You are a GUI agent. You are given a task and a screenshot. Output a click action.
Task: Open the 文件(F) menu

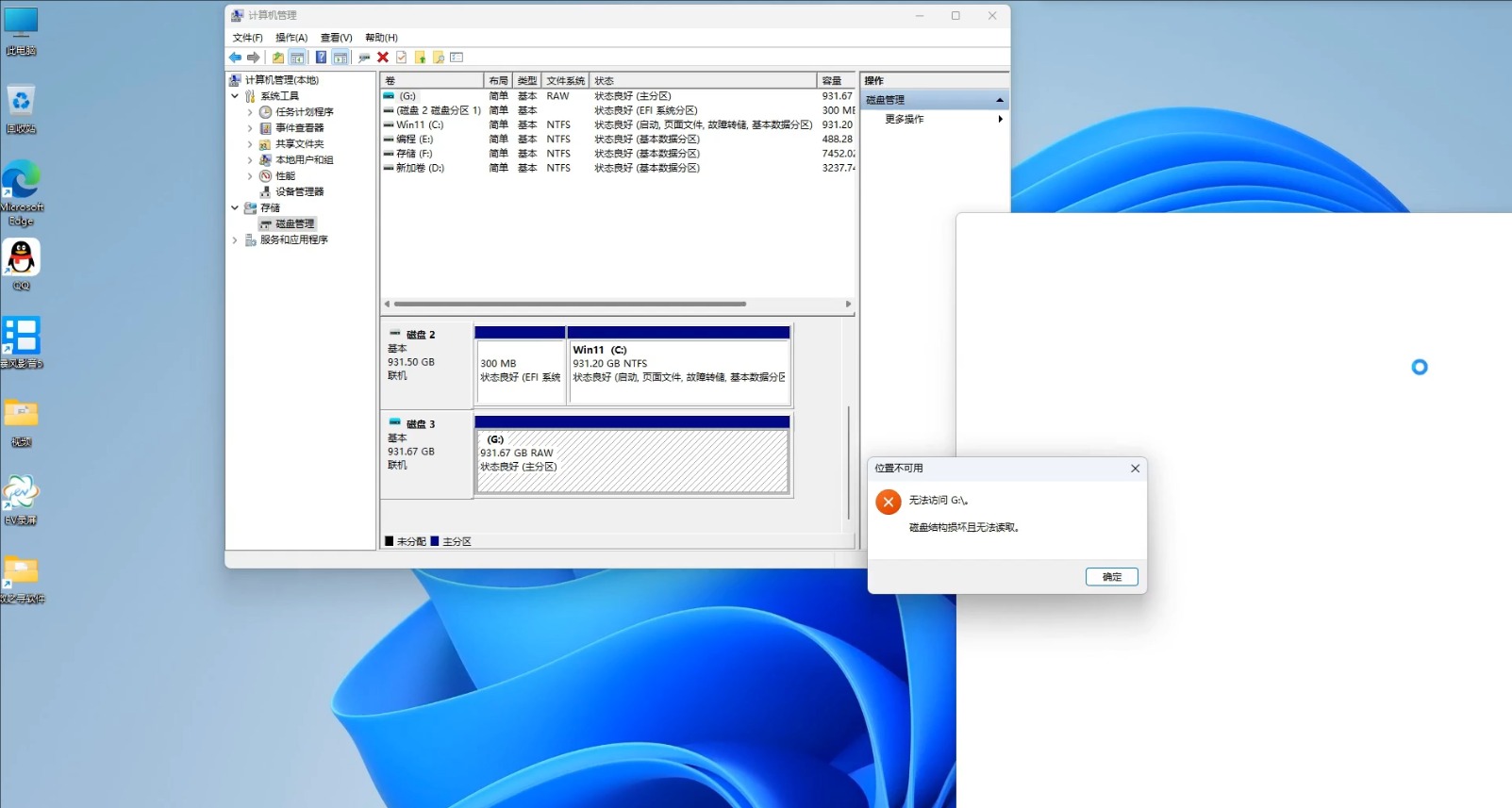click(247, 38)
